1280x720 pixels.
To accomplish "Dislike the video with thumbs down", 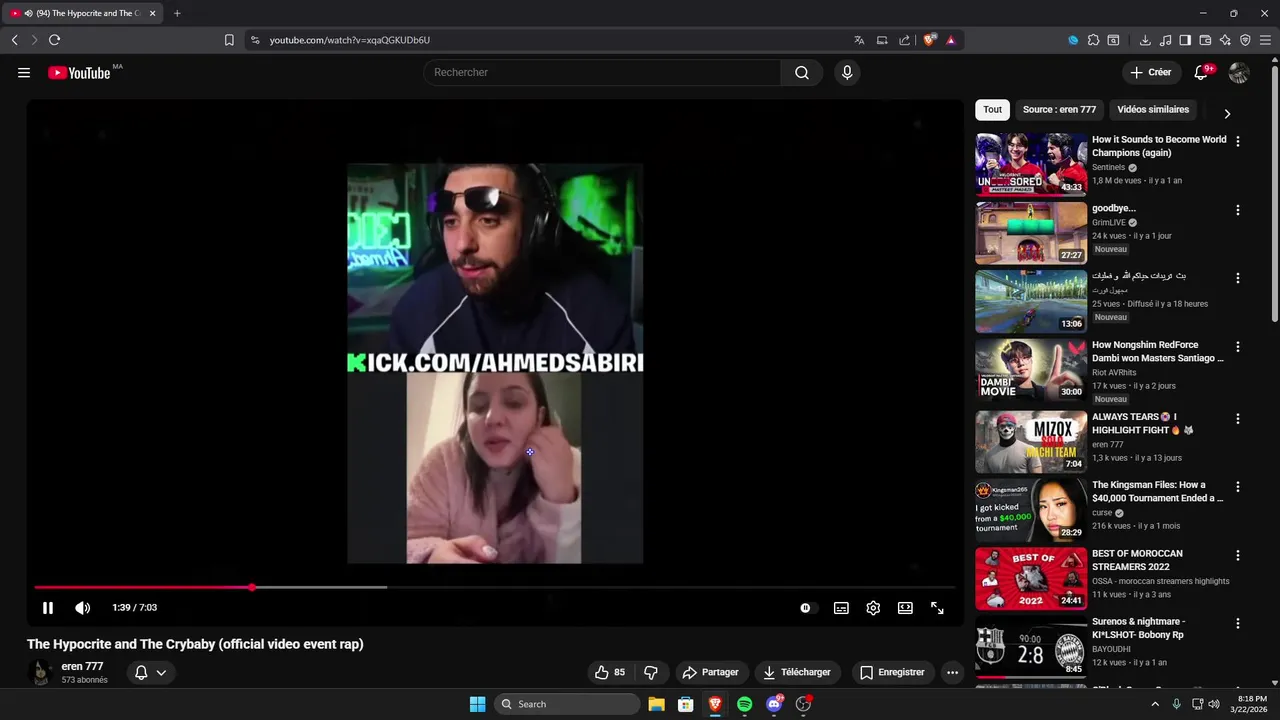I will [x=651, y=672].
